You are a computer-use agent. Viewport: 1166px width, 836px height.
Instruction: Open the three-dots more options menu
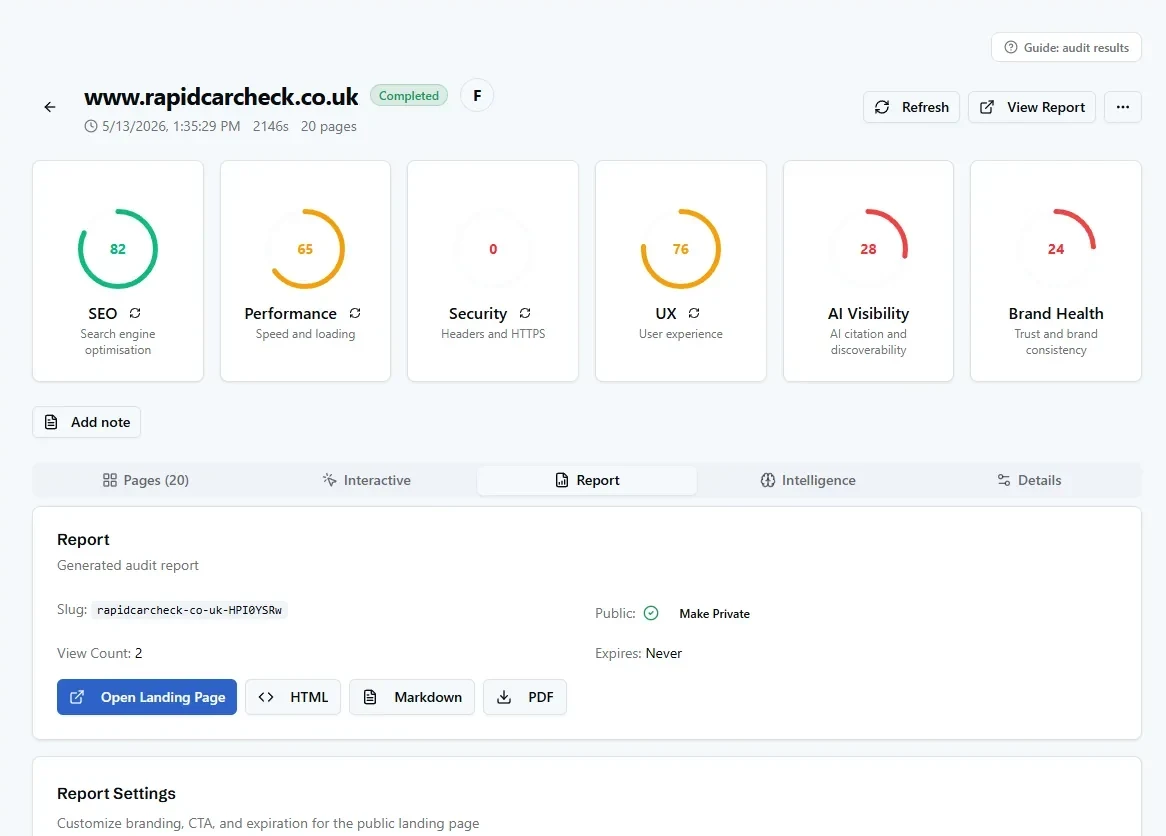(x=1122, y=107)
